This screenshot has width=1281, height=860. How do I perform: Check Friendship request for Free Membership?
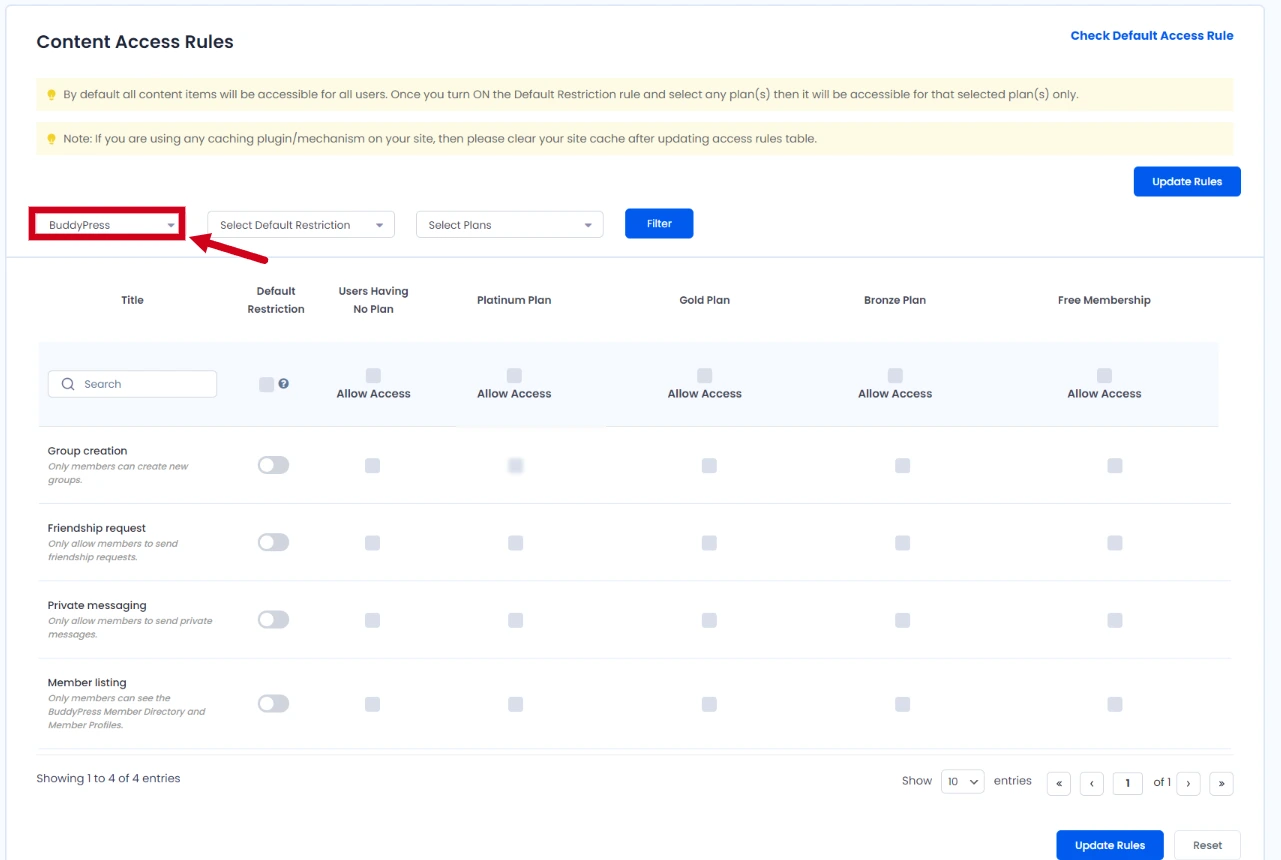[1115, 542]
